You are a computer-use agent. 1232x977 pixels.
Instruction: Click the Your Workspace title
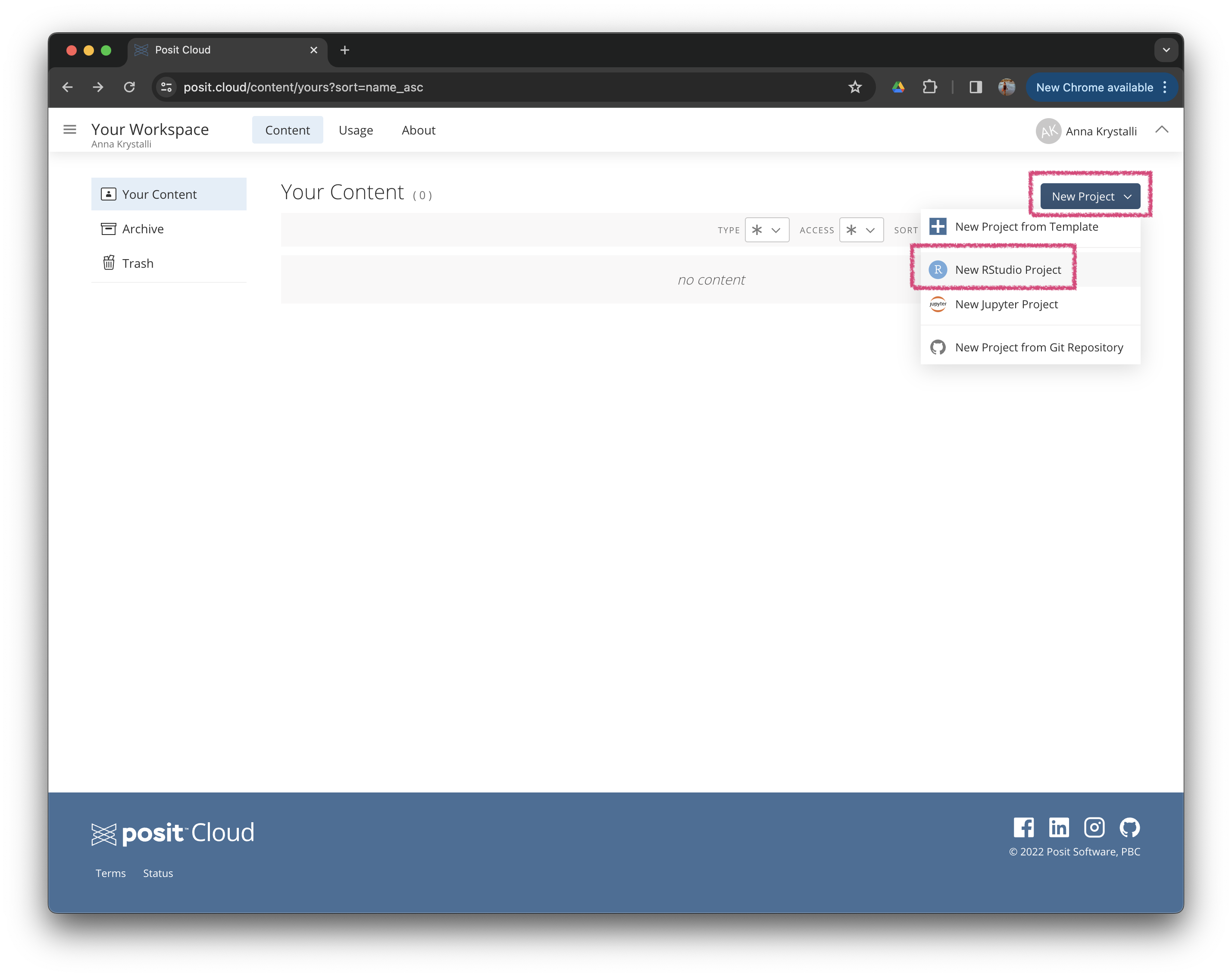(150, 129)
